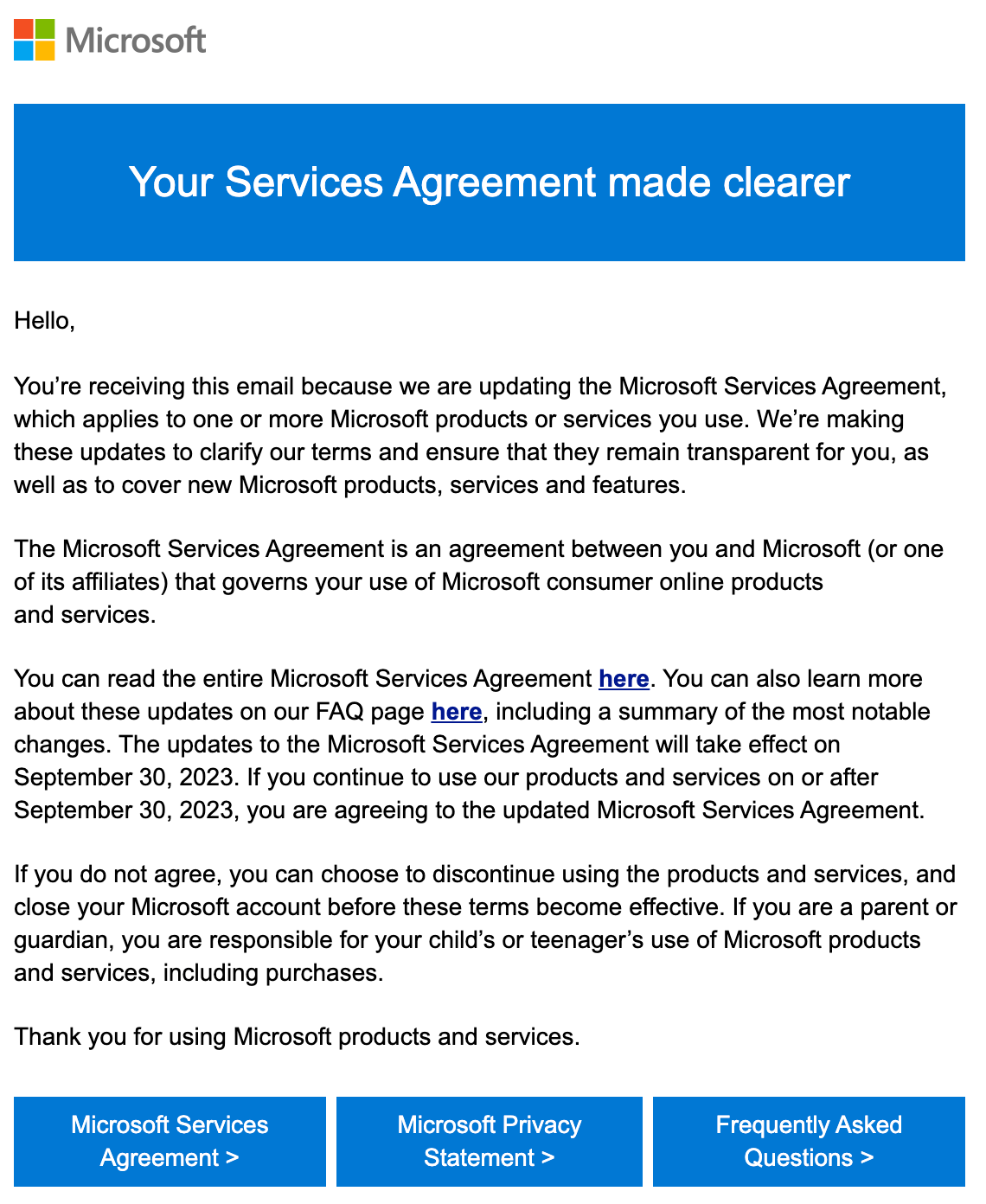This screenshot has width=986, height=1204.
Task: Click the Microsoft wordmark text
Action: coord(136,41)
